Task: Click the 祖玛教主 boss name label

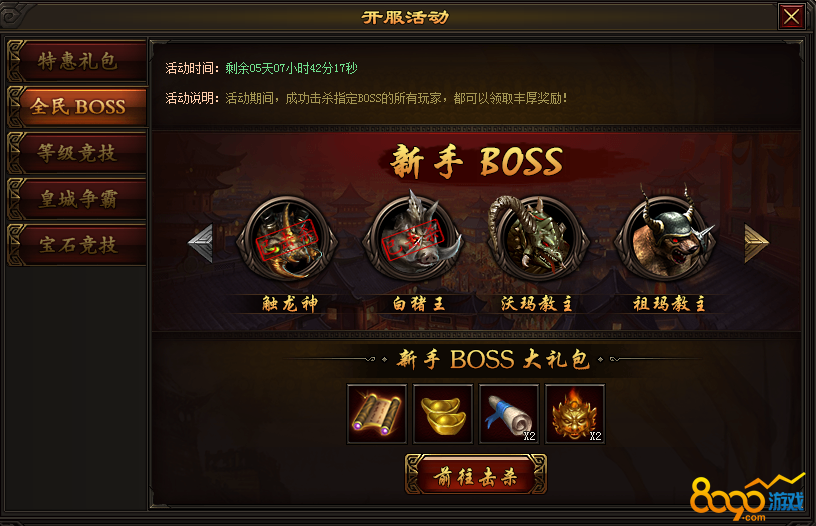Action: point(669,303)
